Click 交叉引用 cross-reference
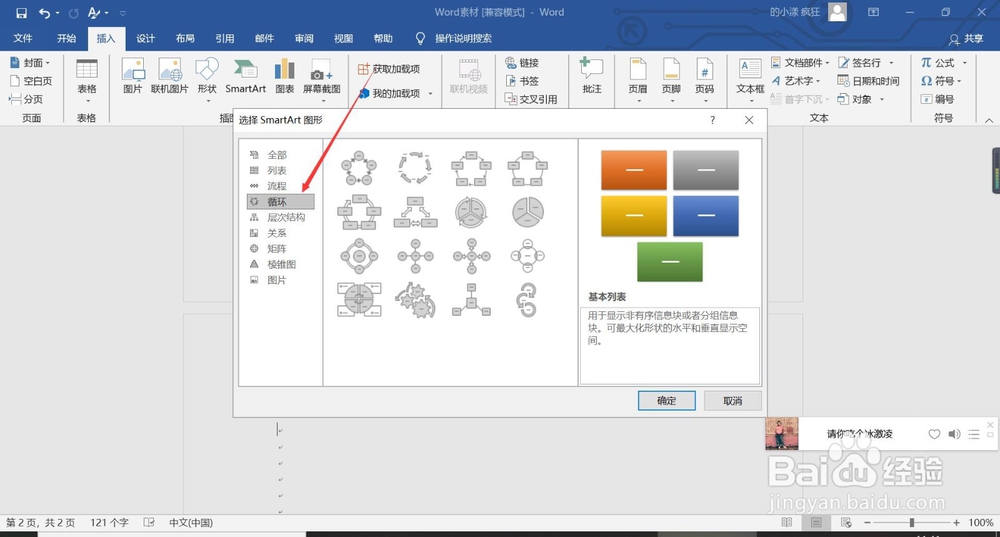This screenshot has height=537, width=1000. click(x=531, y=99)
